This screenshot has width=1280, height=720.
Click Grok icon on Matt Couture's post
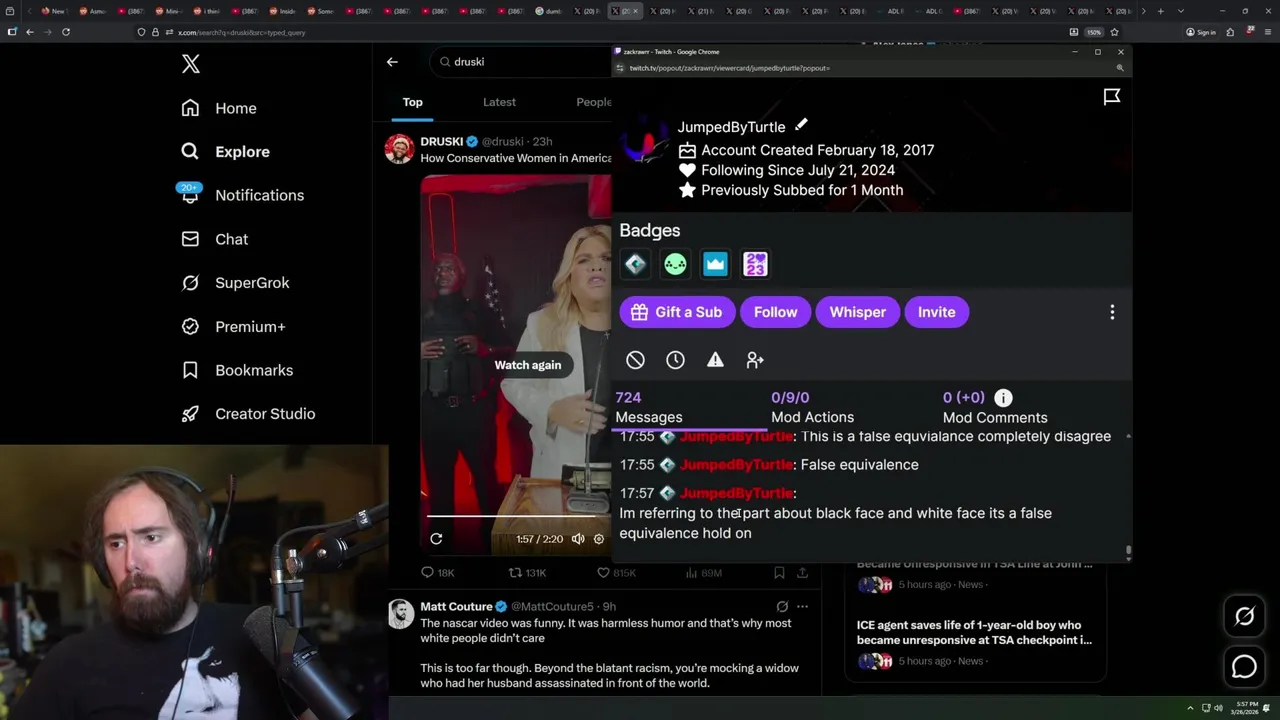pos(782,606)
